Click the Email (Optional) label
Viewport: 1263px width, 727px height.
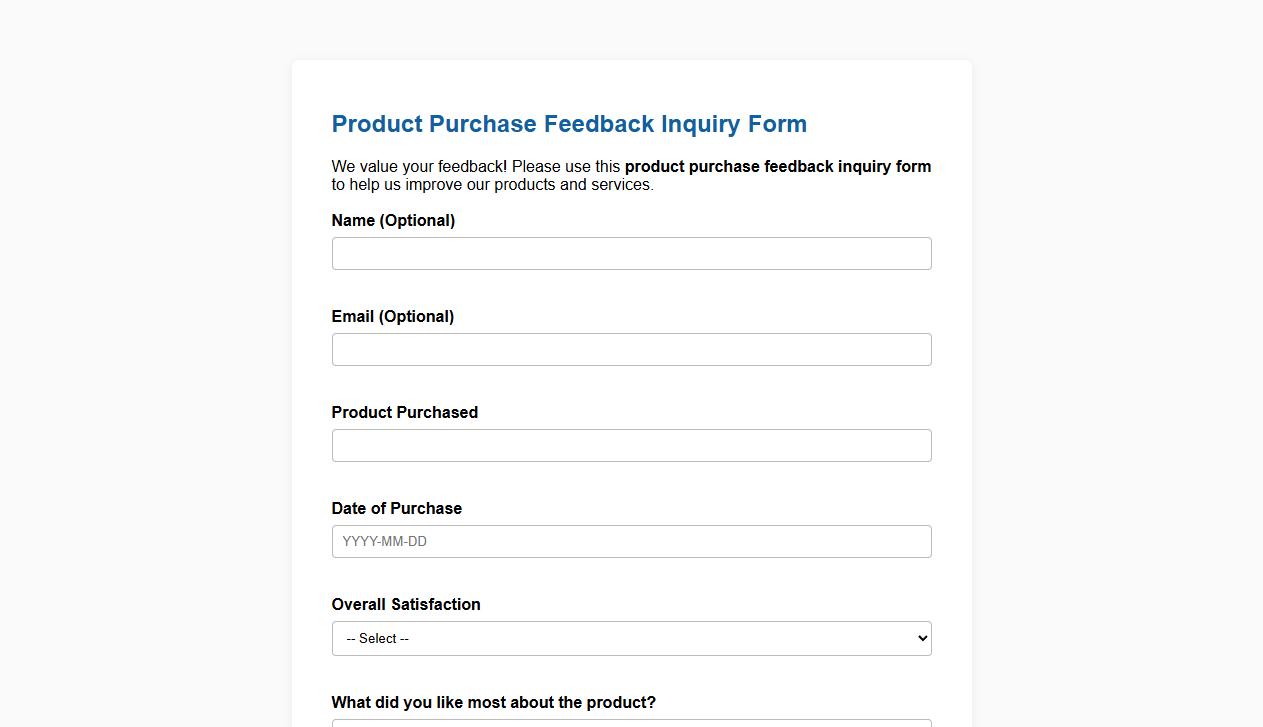(393, 316)
